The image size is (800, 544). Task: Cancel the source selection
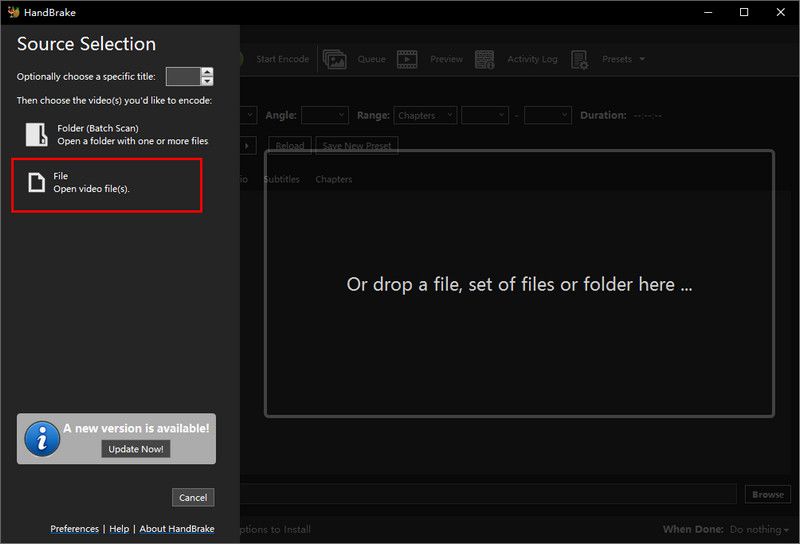tap(192, 498)
